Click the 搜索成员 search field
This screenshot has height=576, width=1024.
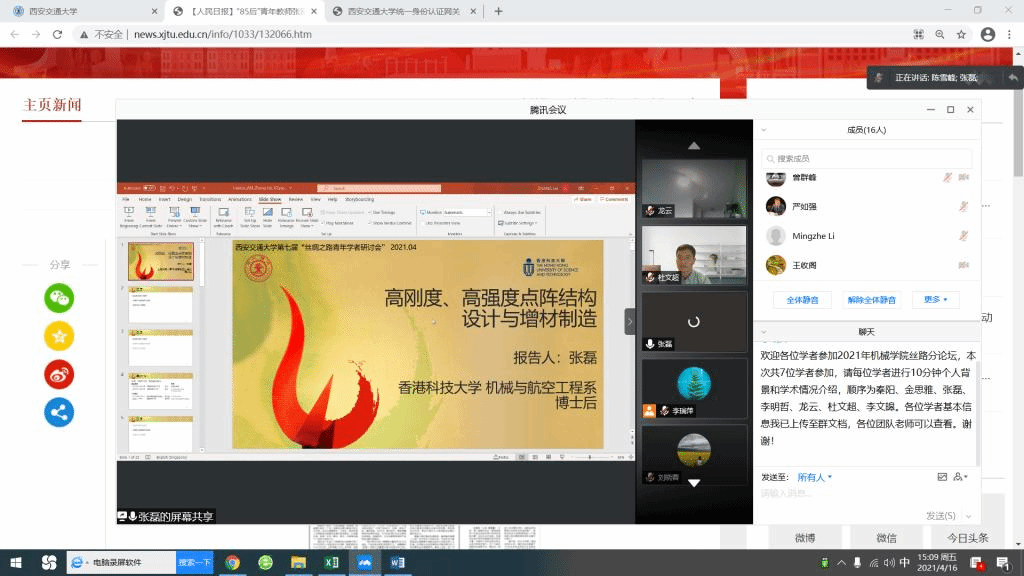pos(867,158)
